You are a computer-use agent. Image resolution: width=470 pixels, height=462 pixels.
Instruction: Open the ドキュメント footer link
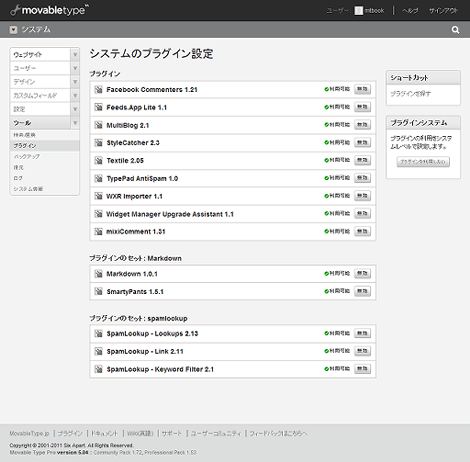105,433
